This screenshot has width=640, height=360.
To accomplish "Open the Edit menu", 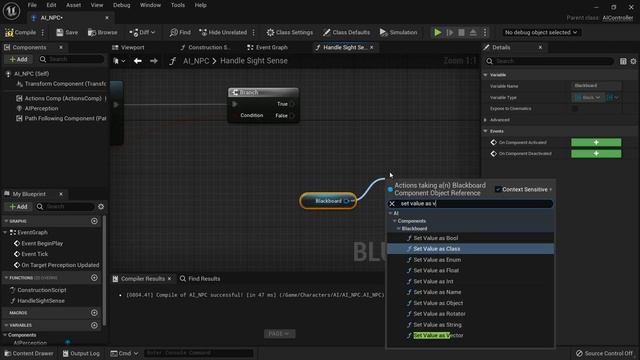I will [51, 5].
